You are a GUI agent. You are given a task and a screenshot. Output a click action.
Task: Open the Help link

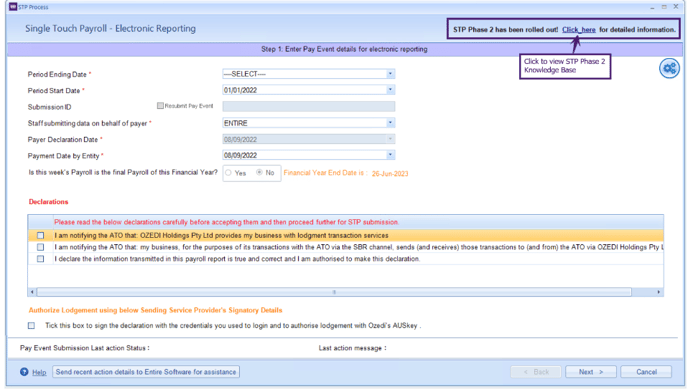click(39, 372)
